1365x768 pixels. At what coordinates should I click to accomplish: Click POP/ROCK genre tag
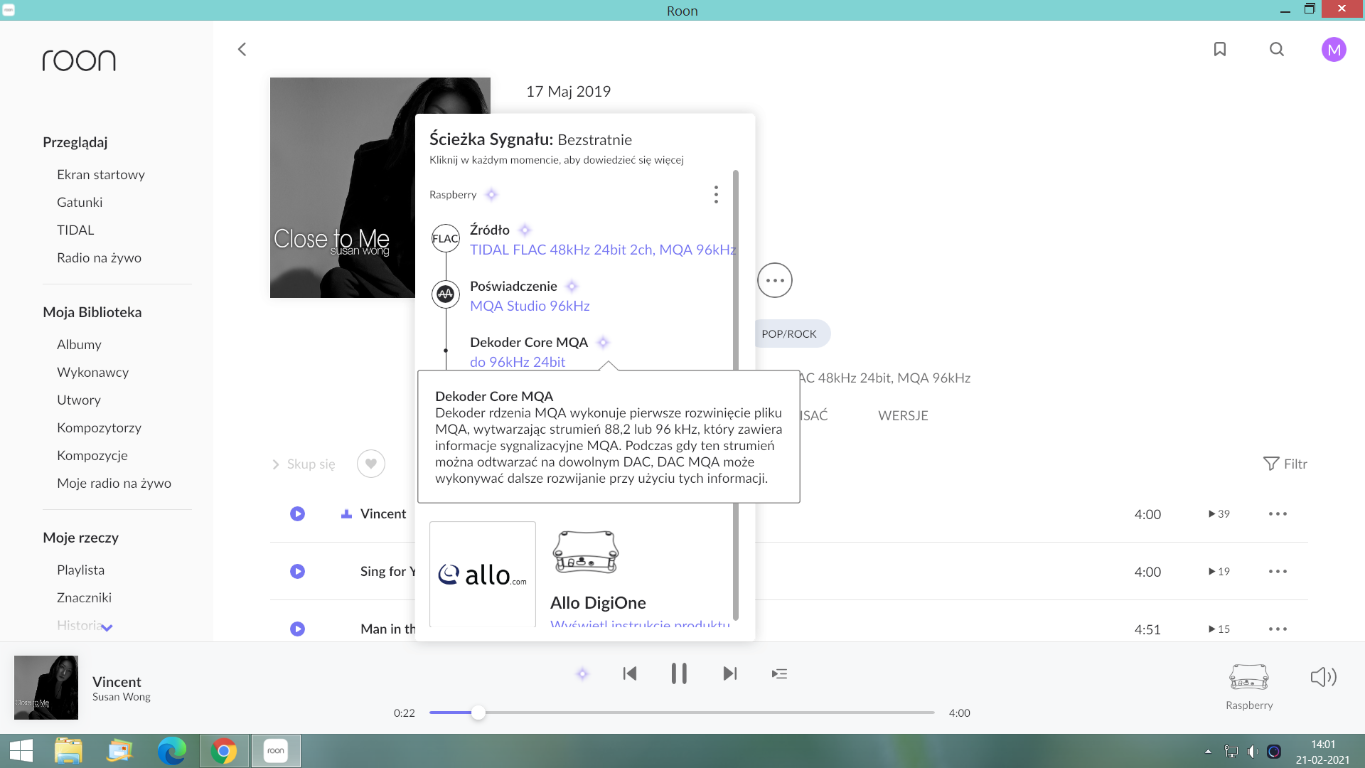pos(789,334)
